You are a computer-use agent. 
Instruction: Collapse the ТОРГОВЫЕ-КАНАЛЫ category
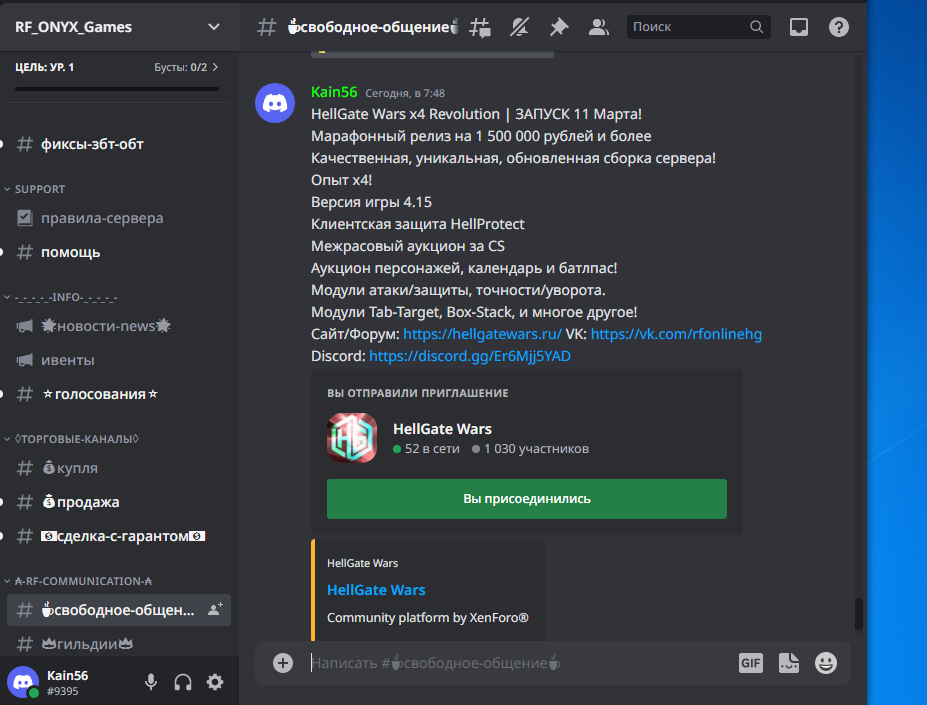(x=72, y=439)
